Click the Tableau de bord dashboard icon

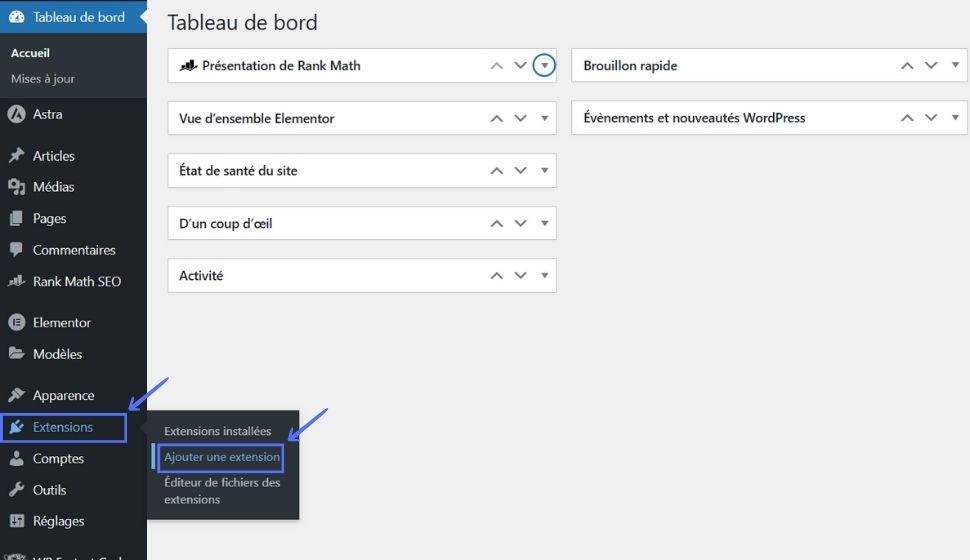tap(17, 17)
